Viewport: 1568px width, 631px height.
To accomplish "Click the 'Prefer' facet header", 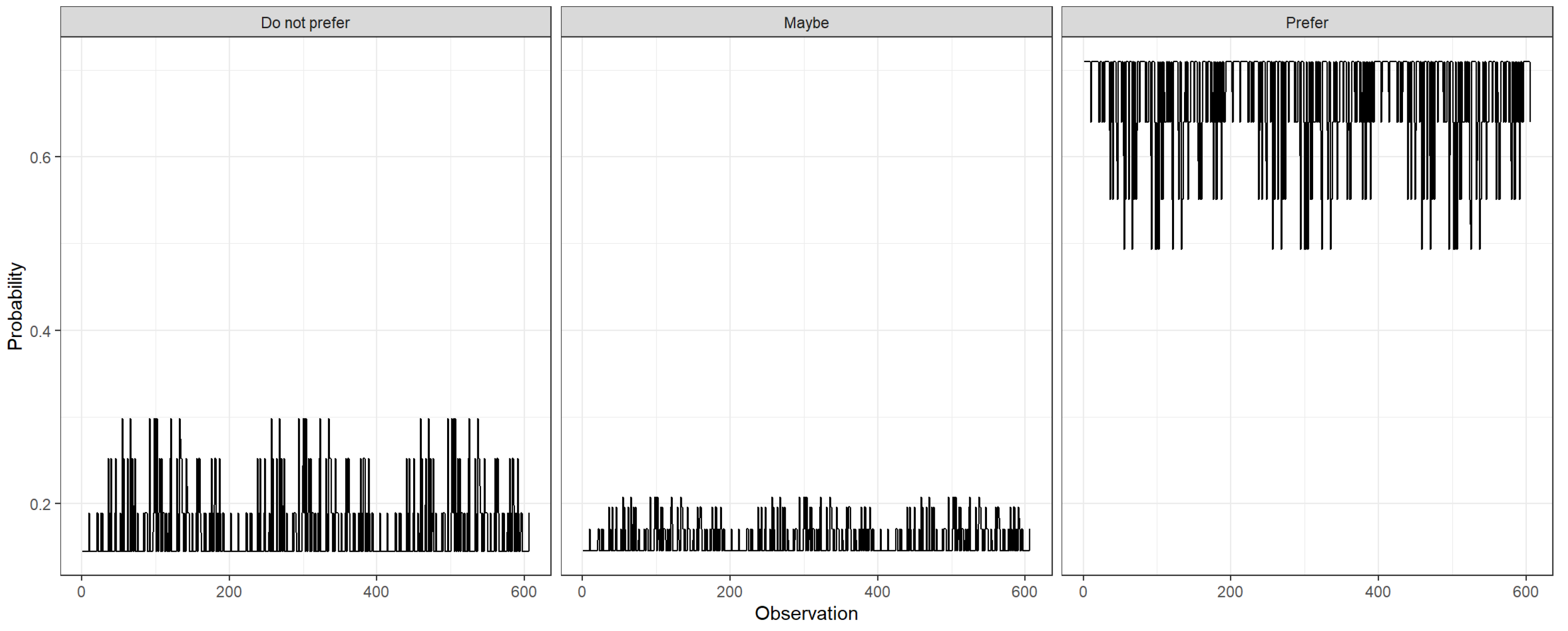I will (1306, 22).
